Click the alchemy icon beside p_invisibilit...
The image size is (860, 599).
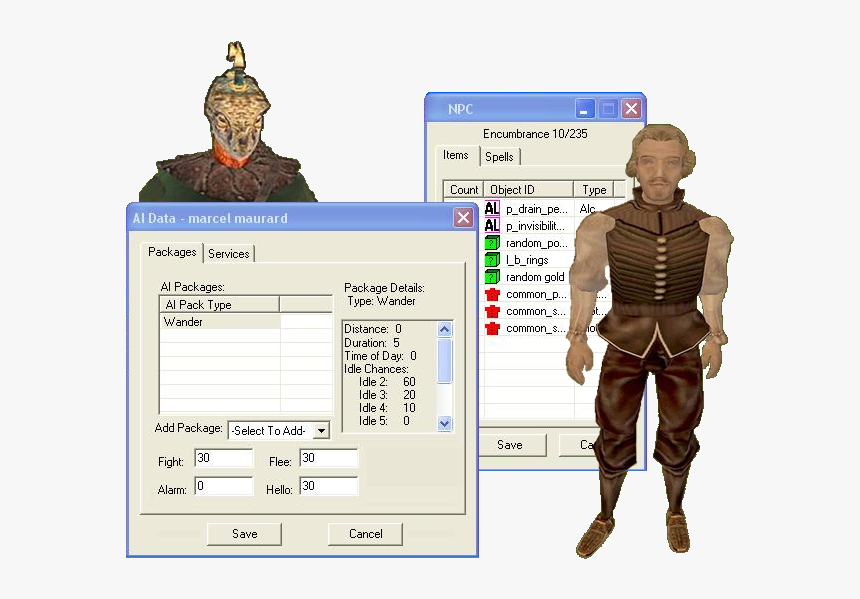pos(492,225)
